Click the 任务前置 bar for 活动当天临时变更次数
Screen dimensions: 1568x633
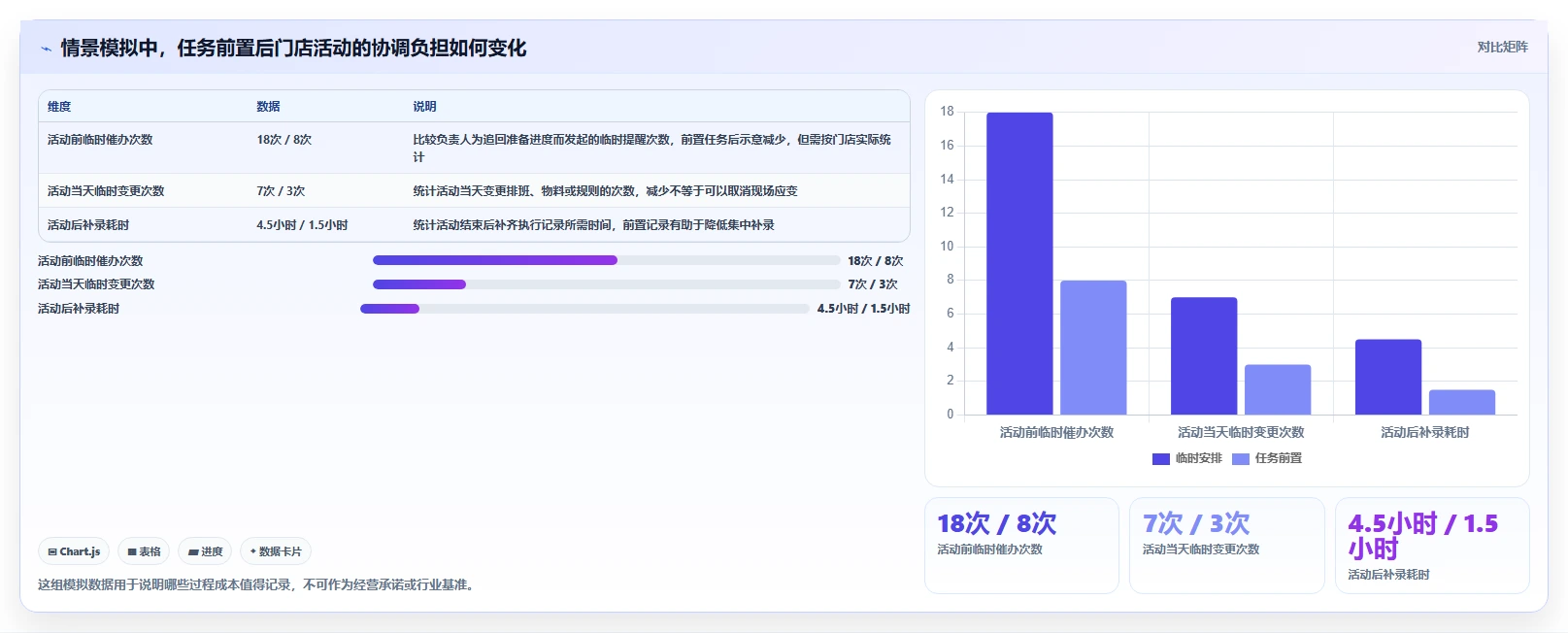click(x=1278, y=389)
